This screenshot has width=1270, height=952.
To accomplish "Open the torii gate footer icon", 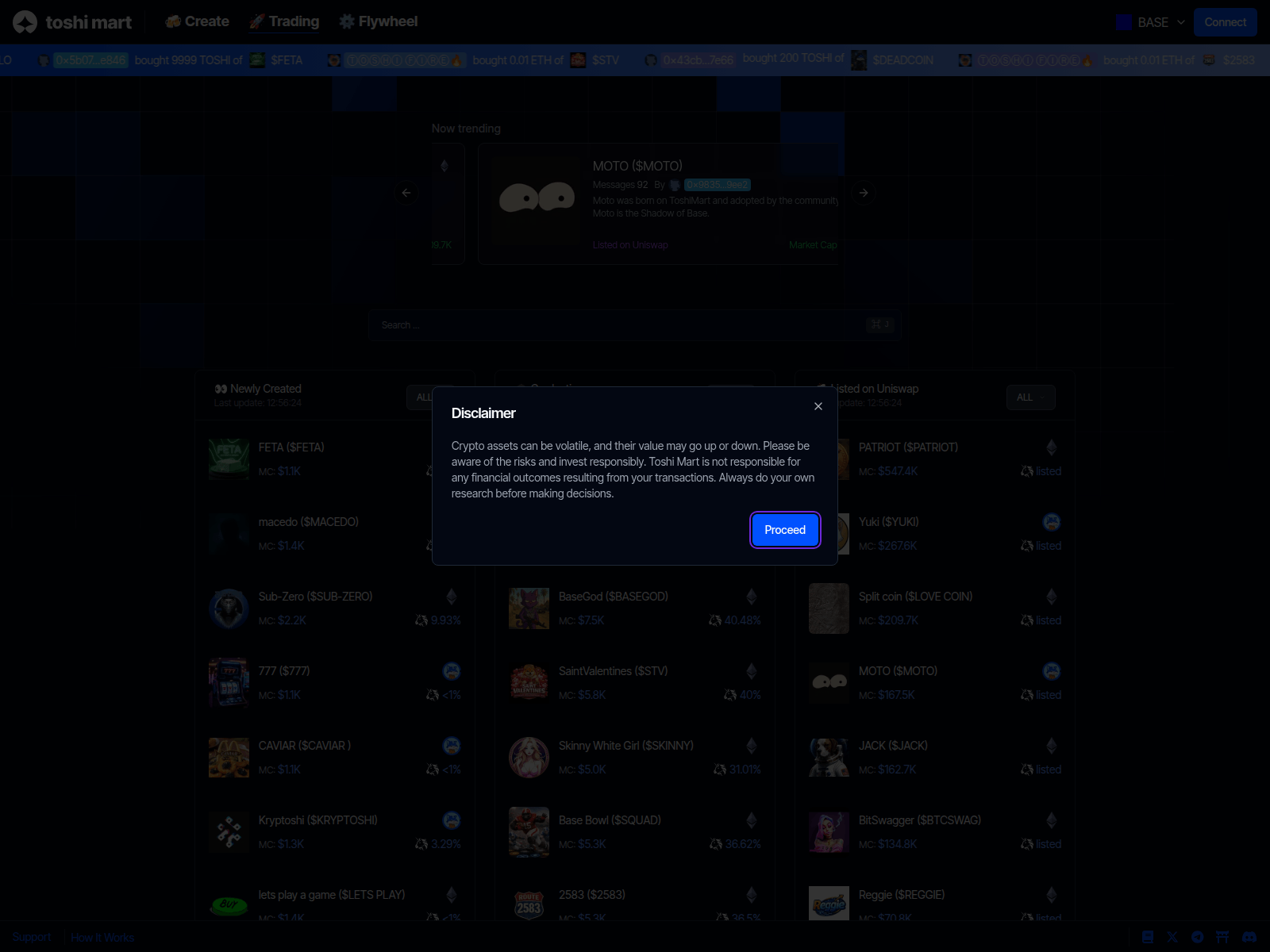I will (x=1222, y=937).
